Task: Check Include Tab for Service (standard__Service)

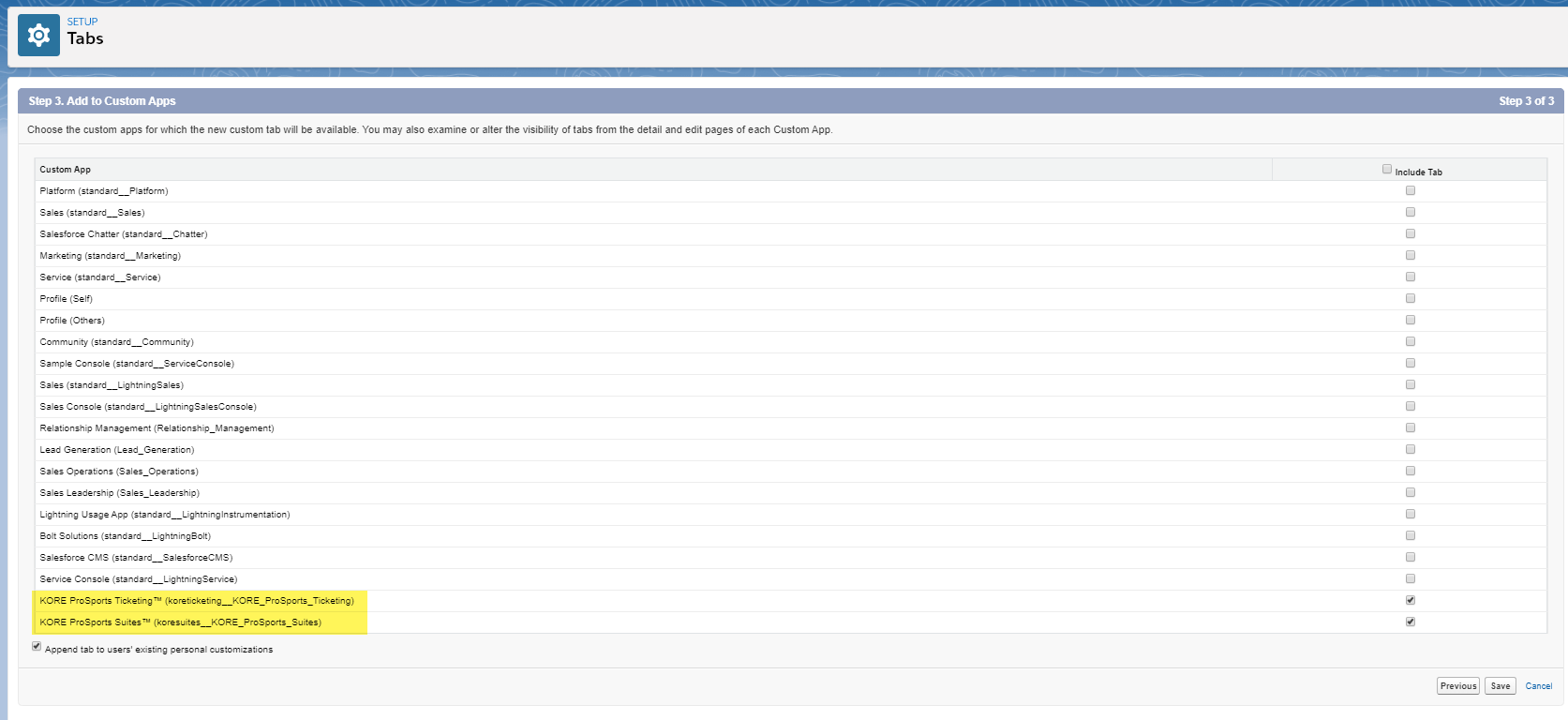Action: point(1410,277)
